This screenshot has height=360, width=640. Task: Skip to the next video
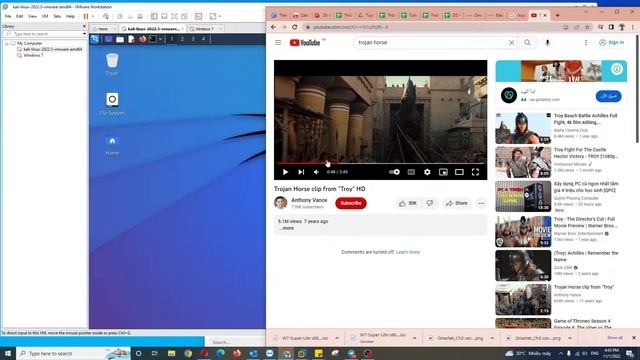301,172
